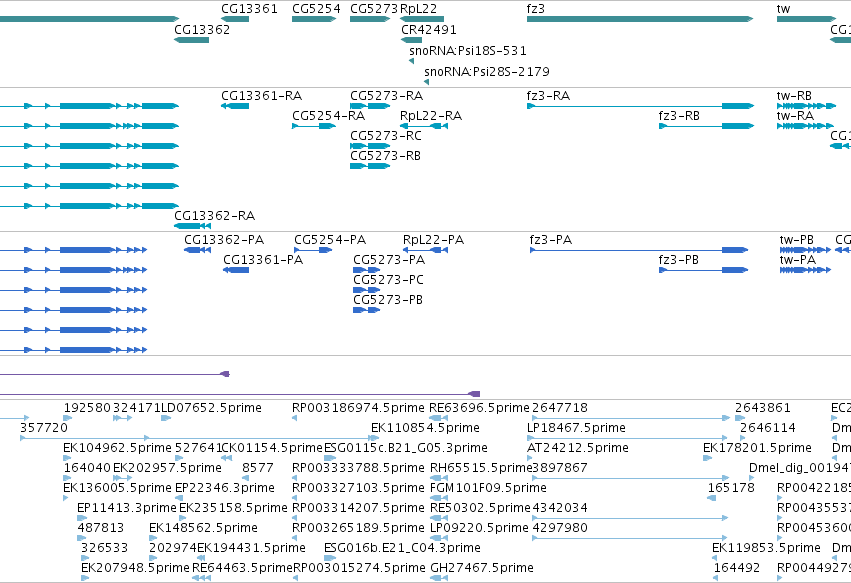Click the EK202957.5prime EST label
This screenshot has height=583, width=851.
pos(167,468)
